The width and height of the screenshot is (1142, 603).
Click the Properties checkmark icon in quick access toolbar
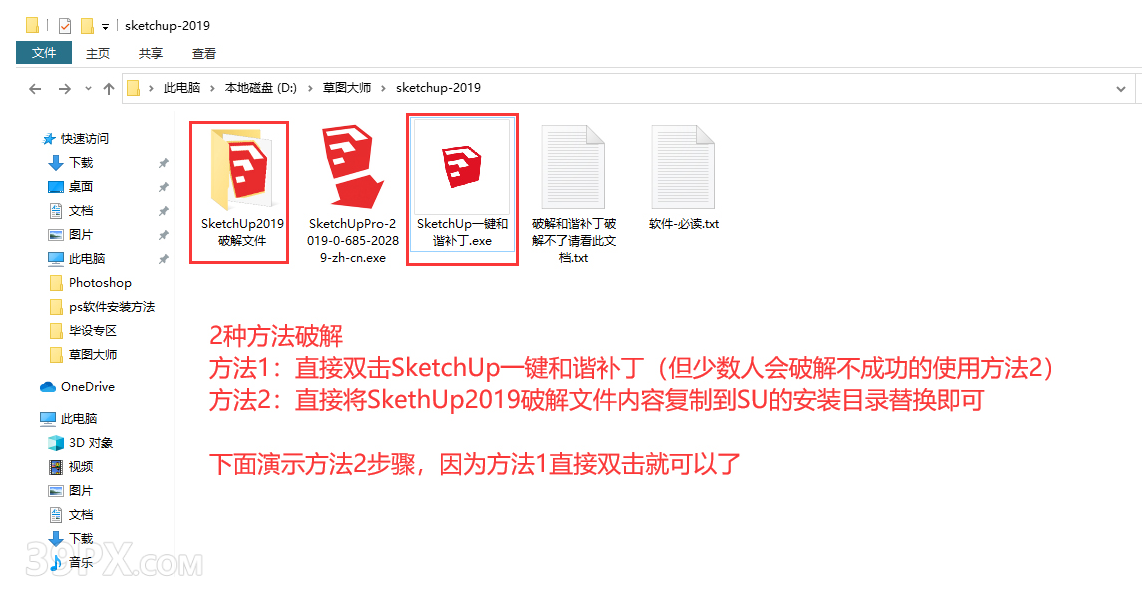click(65, 26)
